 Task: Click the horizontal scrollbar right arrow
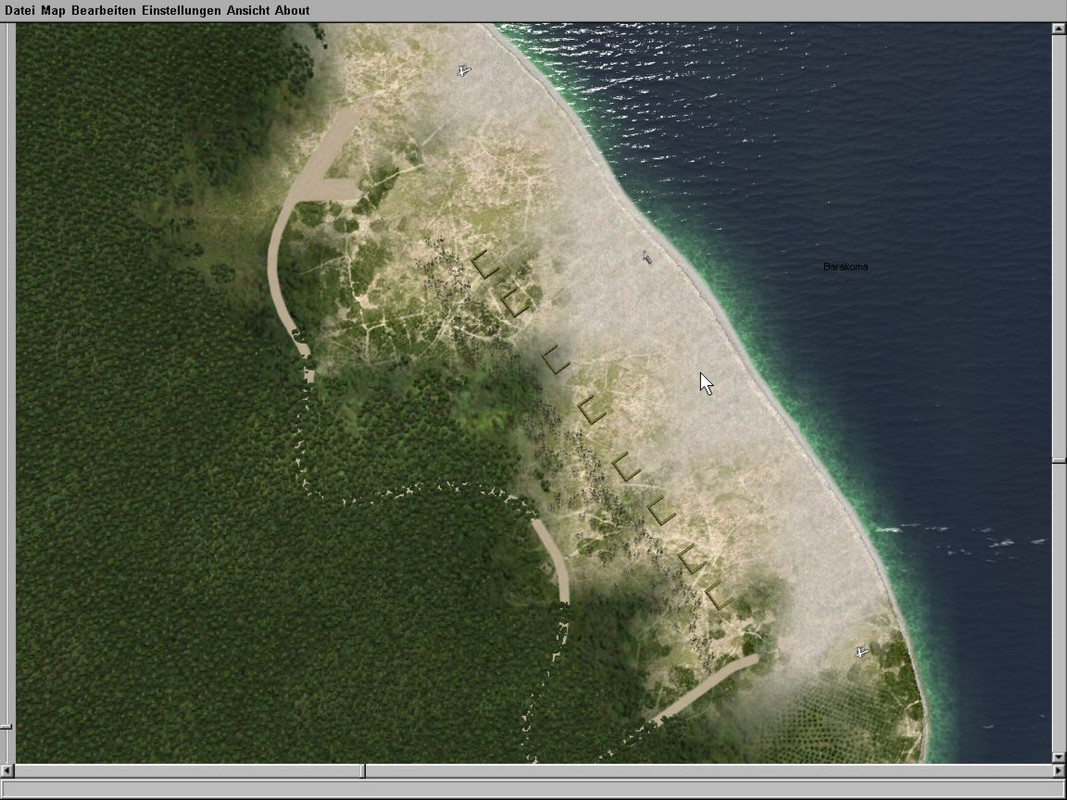point(1058,771)
